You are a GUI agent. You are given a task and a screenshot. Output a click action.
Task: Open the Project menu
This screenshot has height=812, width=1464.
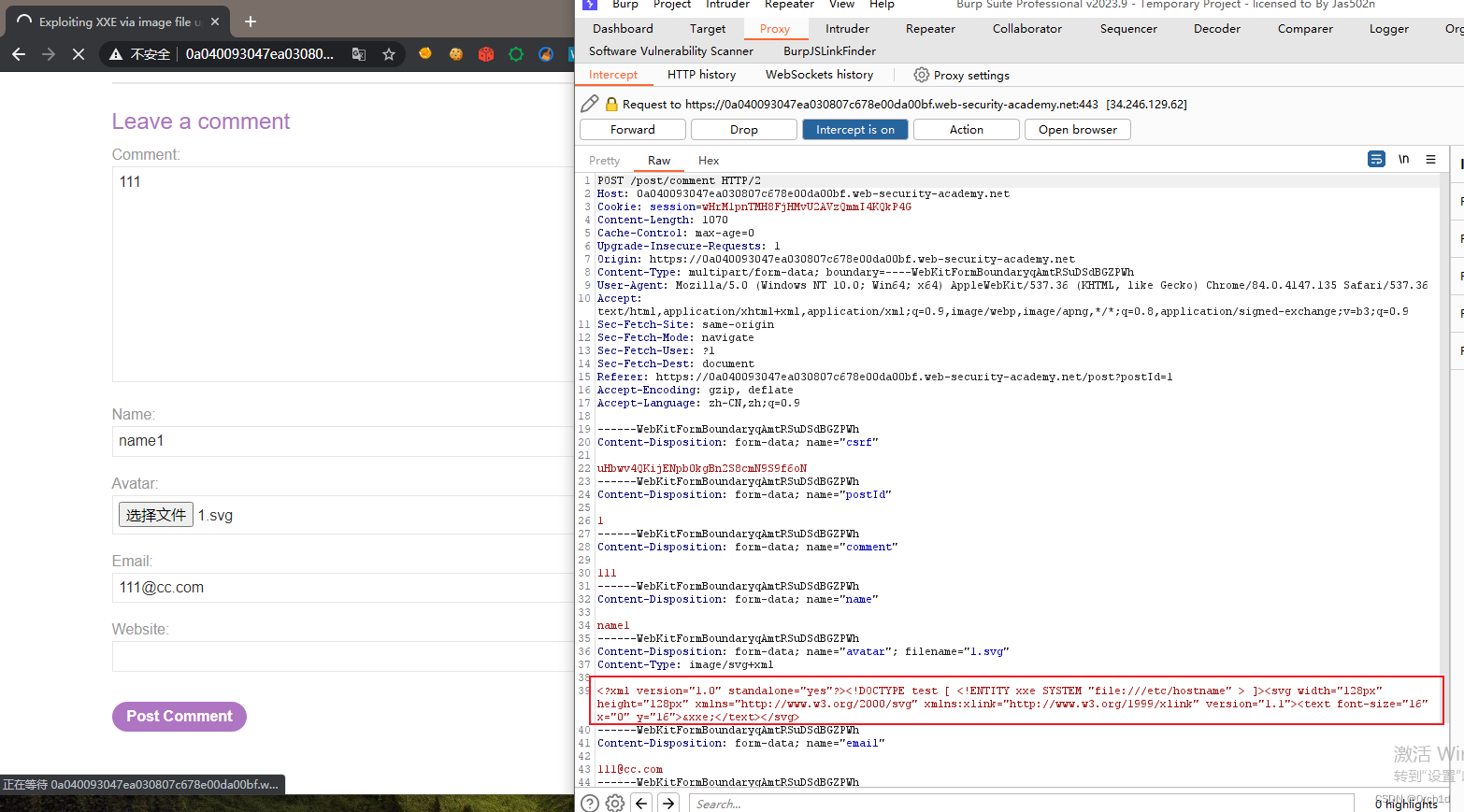[672, 5]
